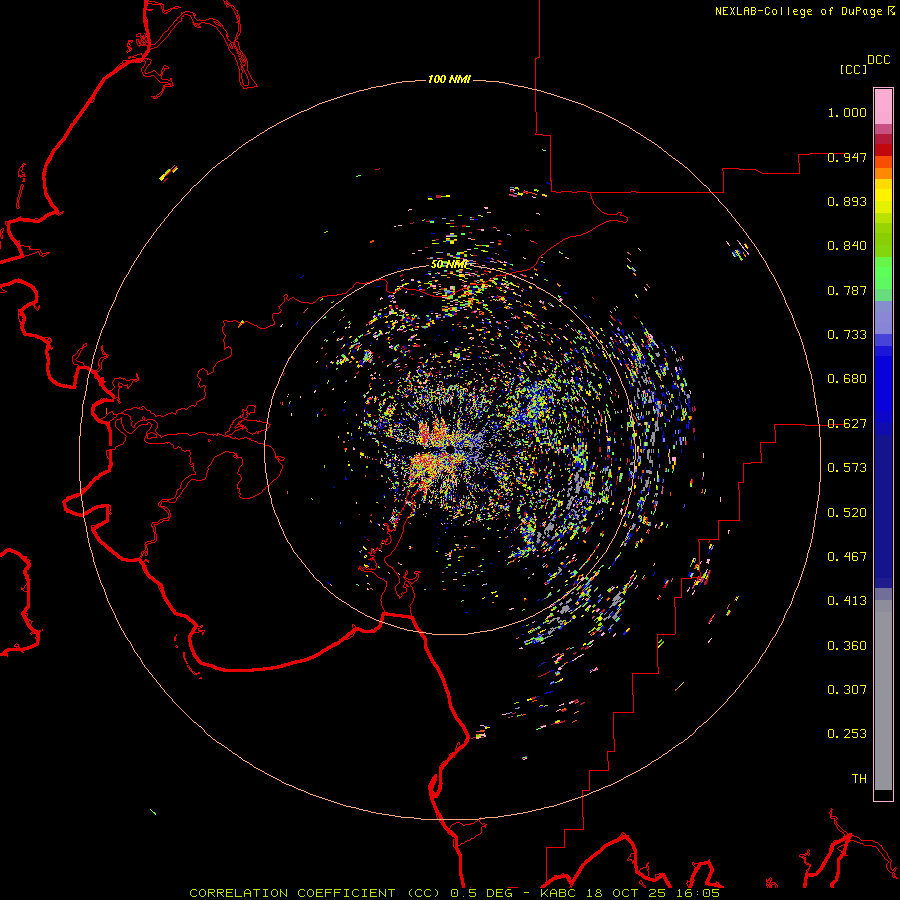
Task: Select the 0.947 scale value
Action: click(x=847, y=157)
